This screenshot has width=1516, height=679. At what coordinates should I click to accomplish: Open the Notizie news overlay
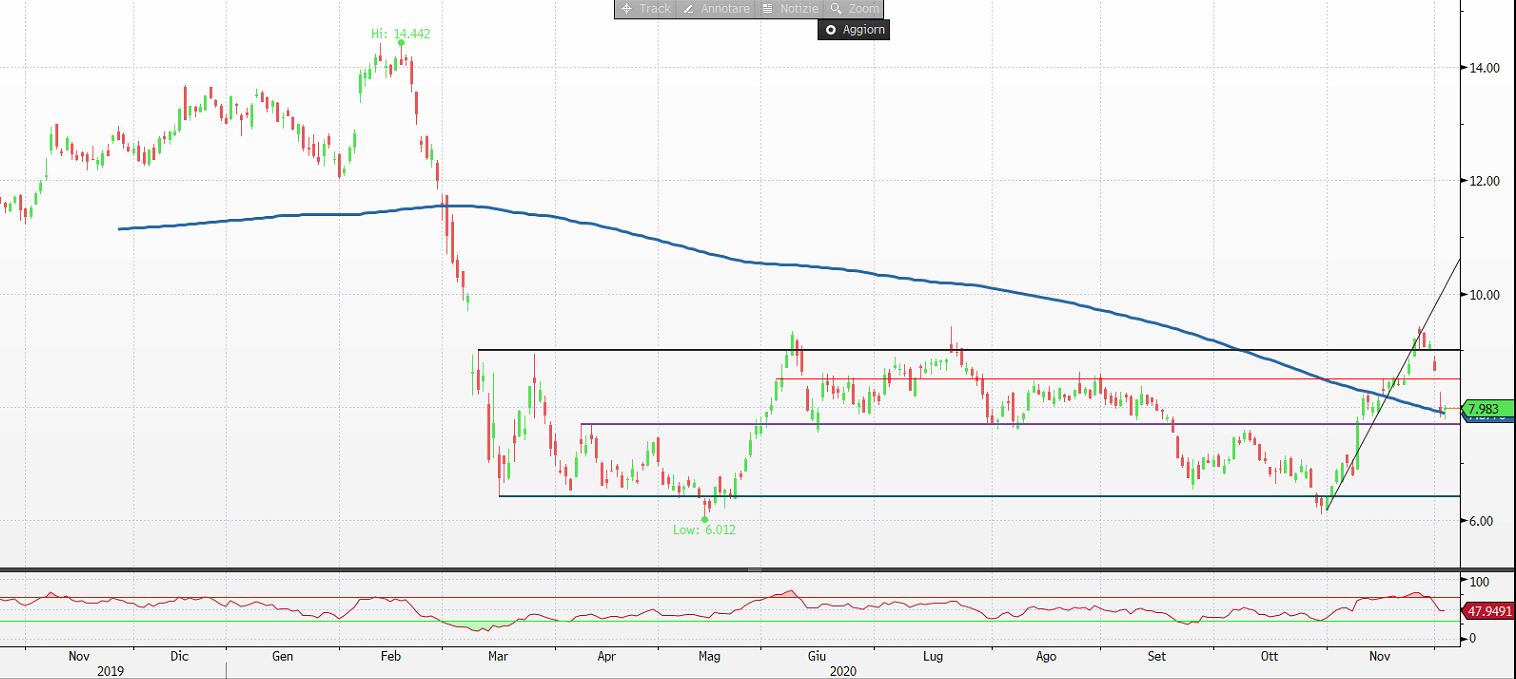coord(789,9)
